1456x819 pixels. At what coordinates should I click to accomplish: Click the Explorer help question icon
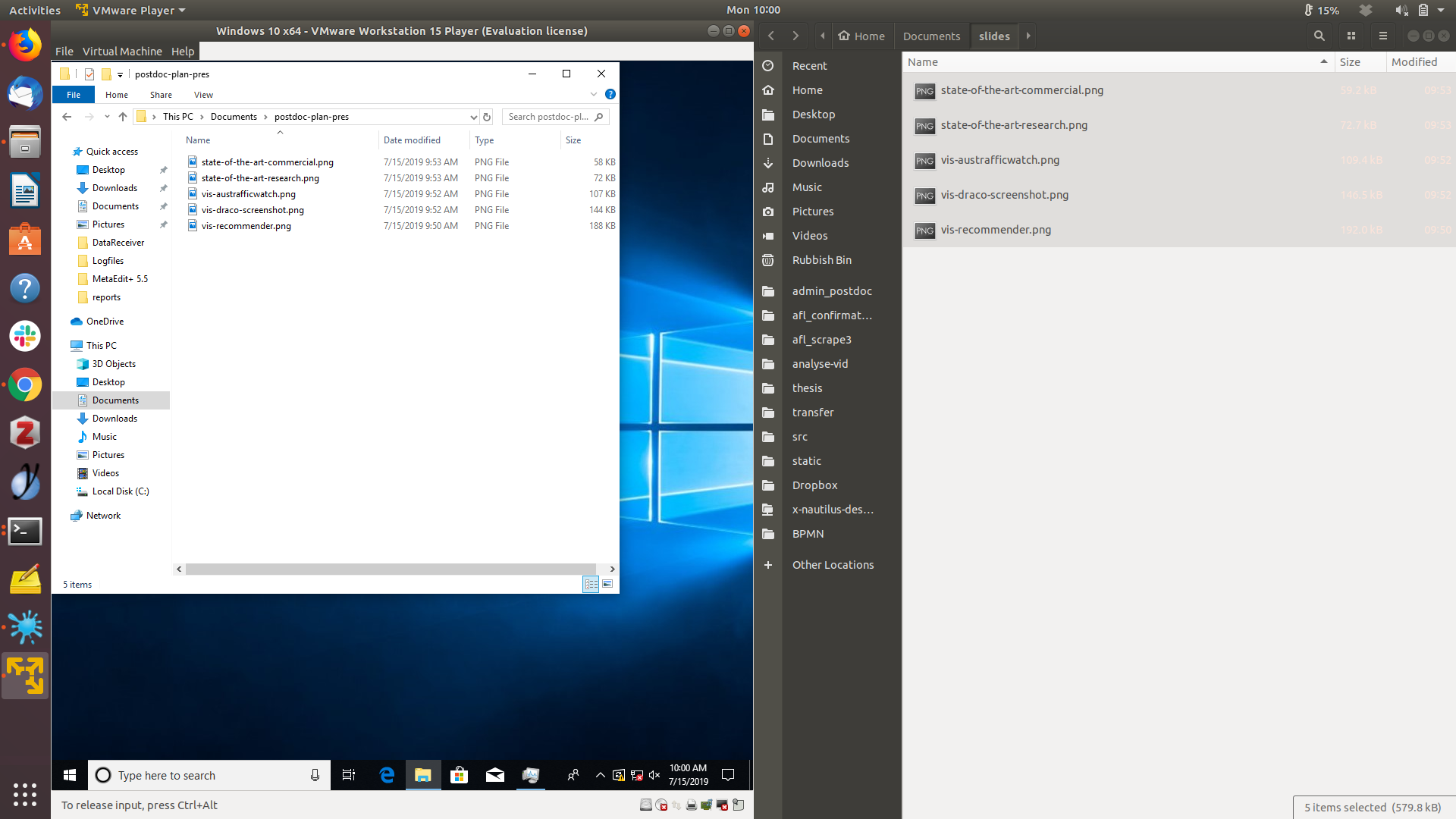pos(610,94)
